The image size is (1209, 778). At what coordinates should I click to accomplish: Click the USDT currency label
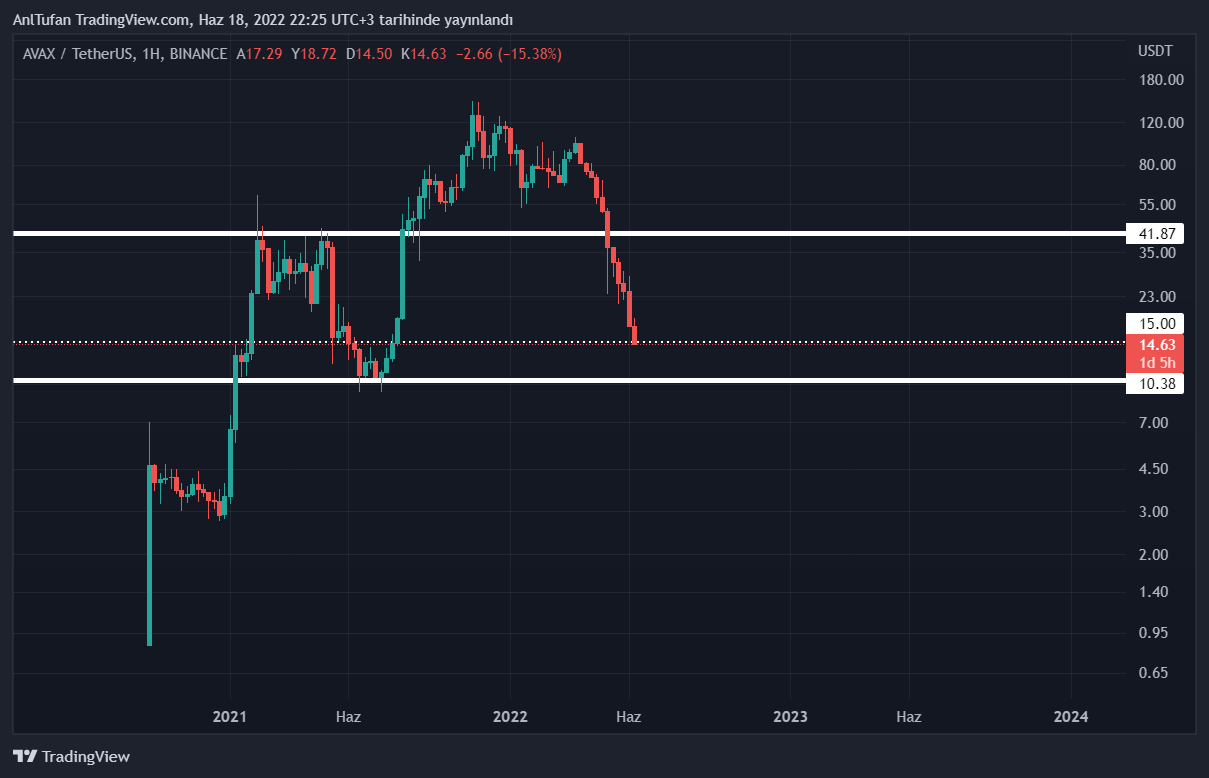1154,50
